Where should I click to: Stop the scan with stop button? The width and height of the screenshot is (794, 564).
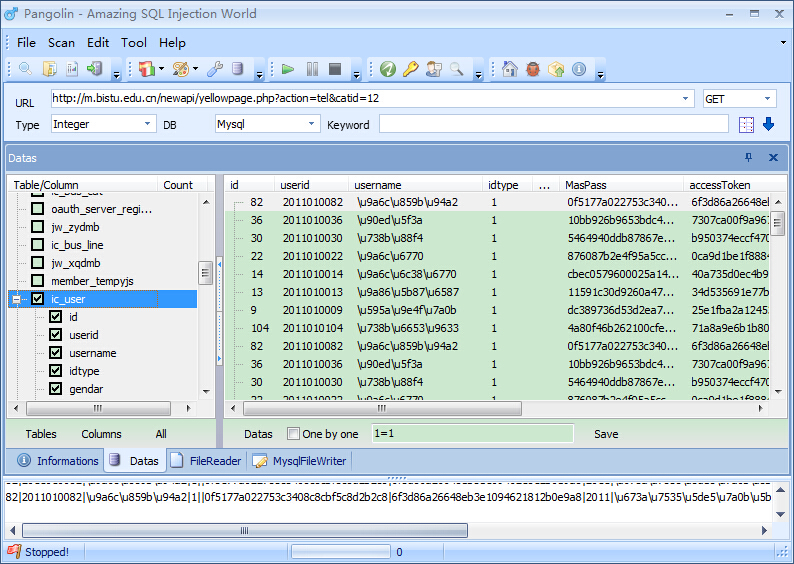click(335, 69)
